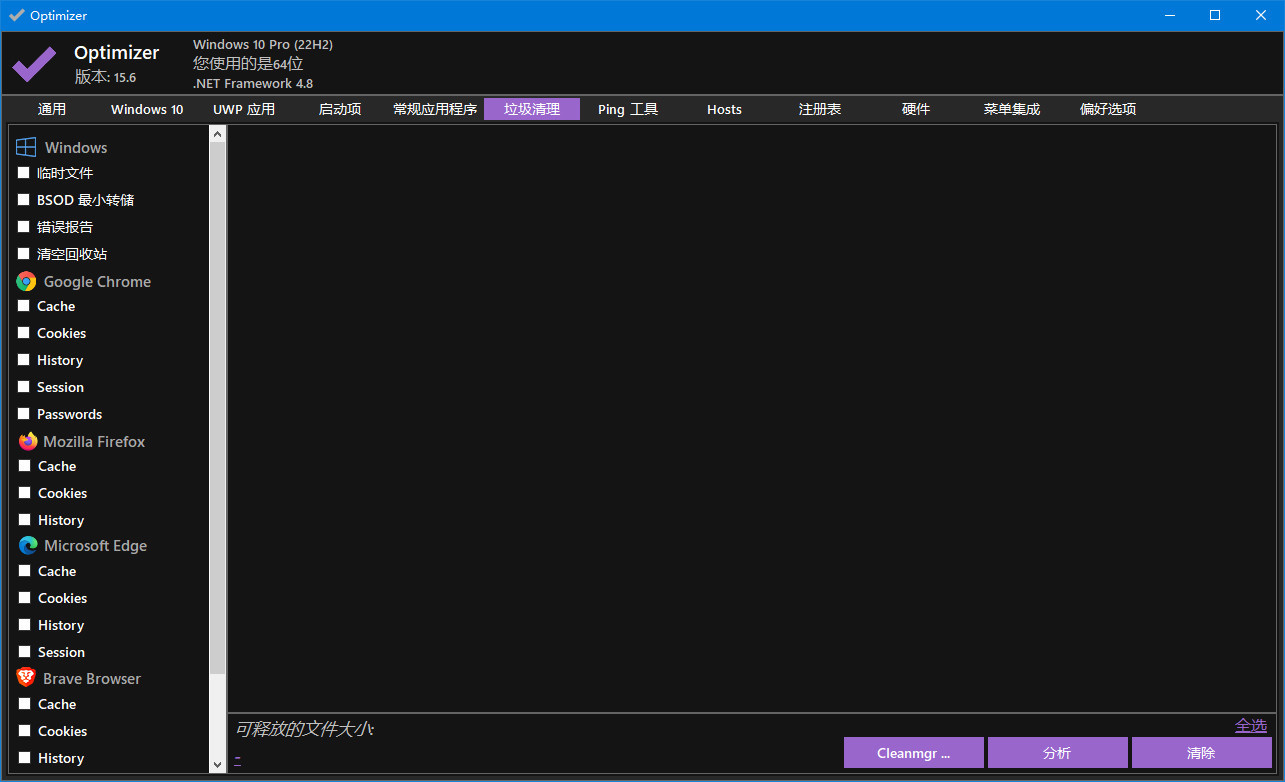Enable Brave Browser History checkbox
Screen dimensions: 1285x782
pos(24,757)
